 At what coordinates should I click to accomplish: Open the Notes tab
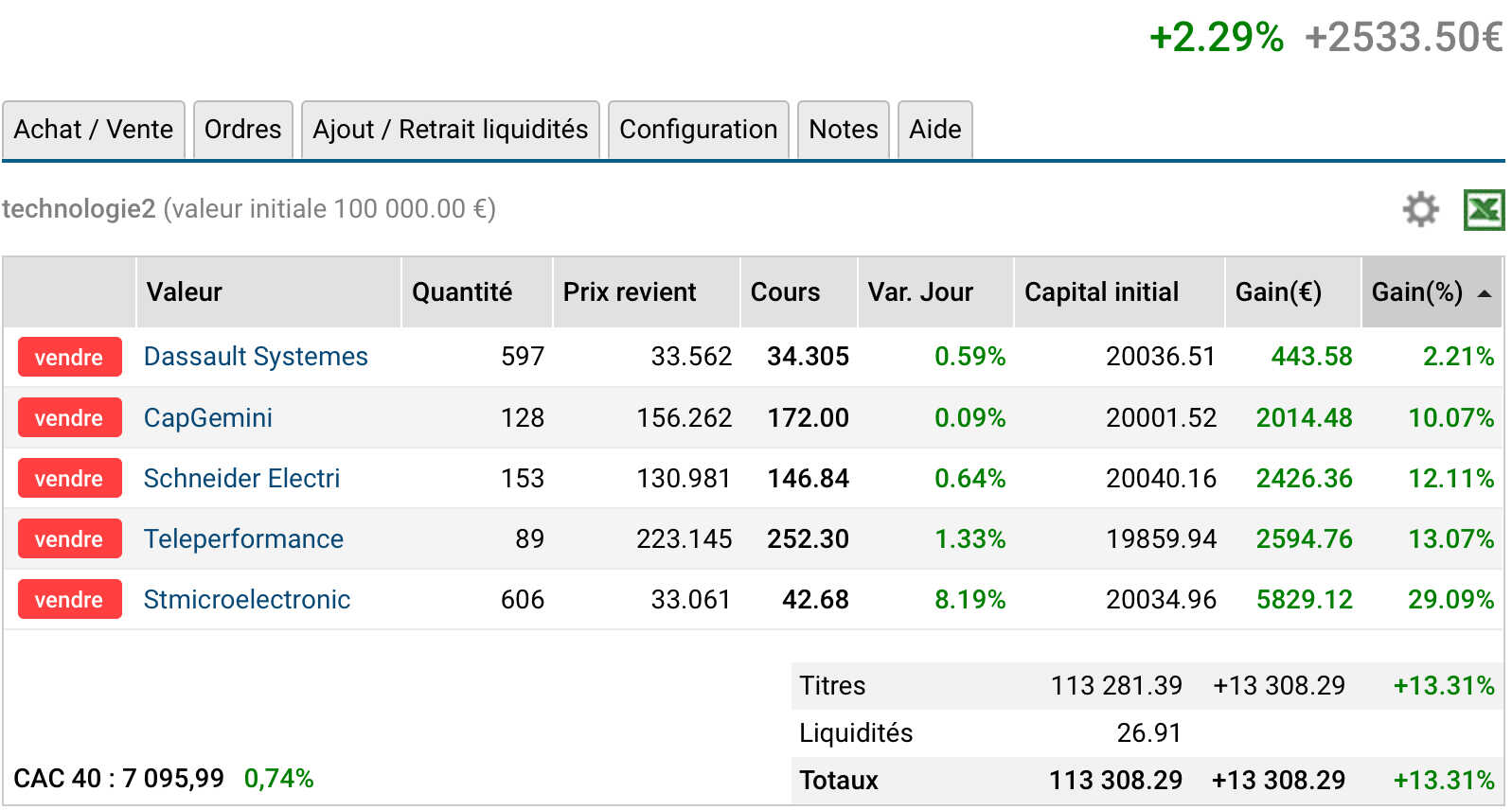[x=844, y=130]
